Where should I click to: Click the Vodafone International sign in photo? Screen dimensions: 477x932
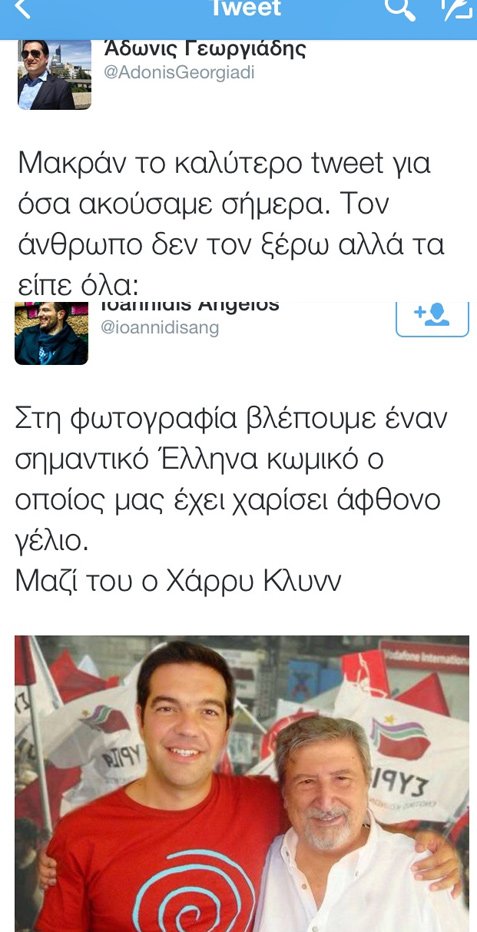(424, 657)
